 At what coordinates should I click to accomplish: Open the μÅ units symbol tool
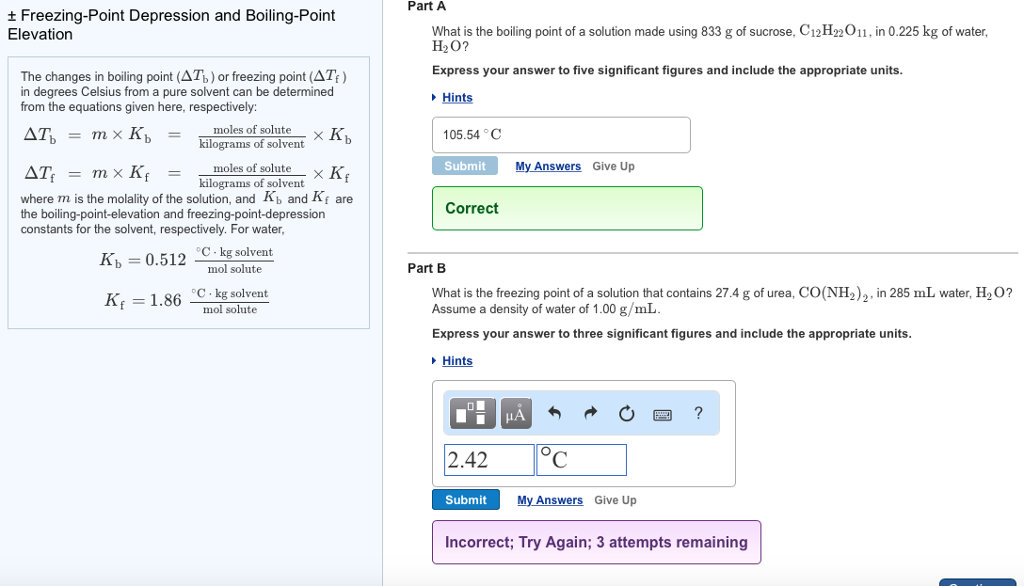tap(514, 412)
